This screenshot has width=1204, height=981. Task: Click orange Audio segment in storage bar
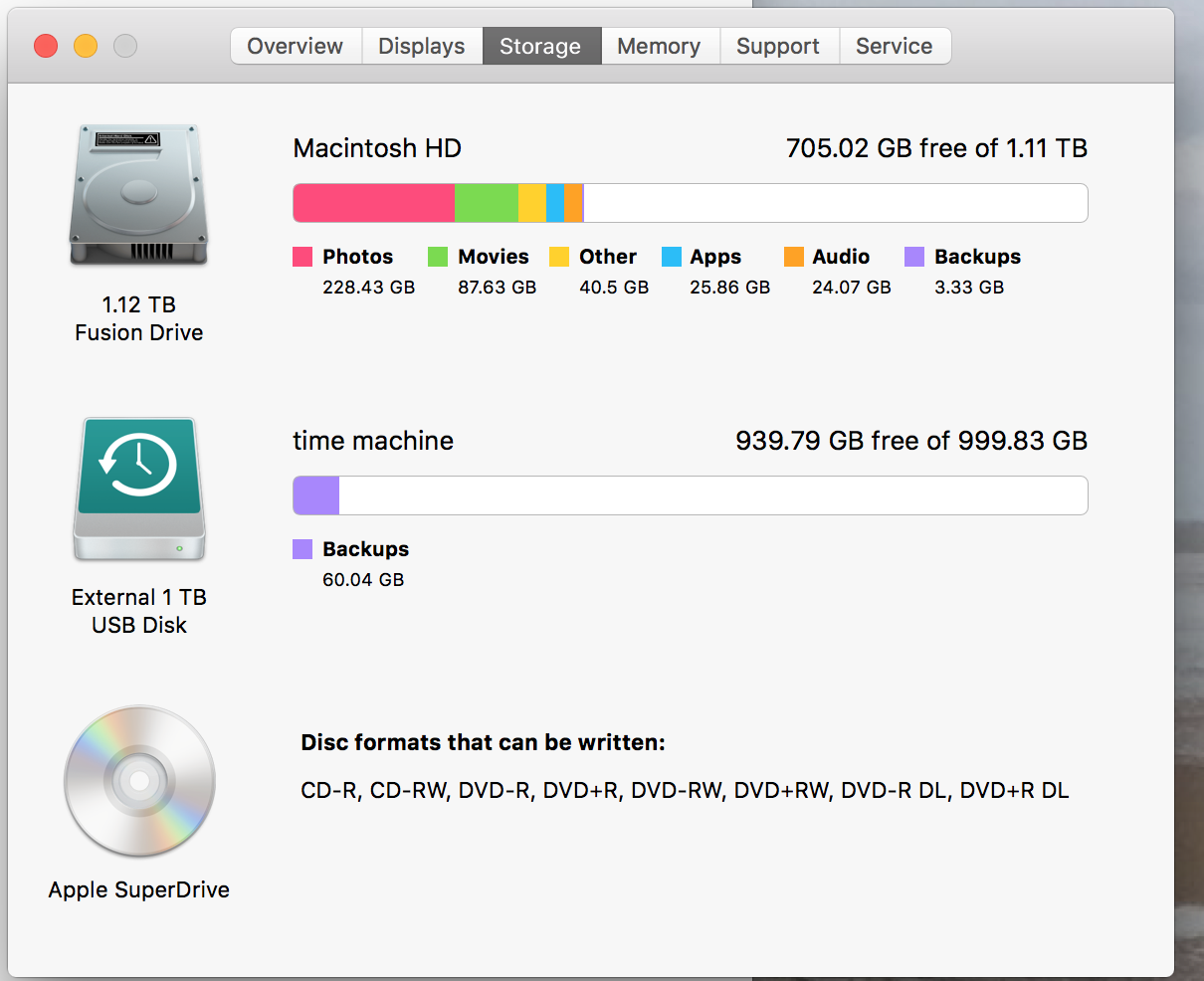(573, 203)
